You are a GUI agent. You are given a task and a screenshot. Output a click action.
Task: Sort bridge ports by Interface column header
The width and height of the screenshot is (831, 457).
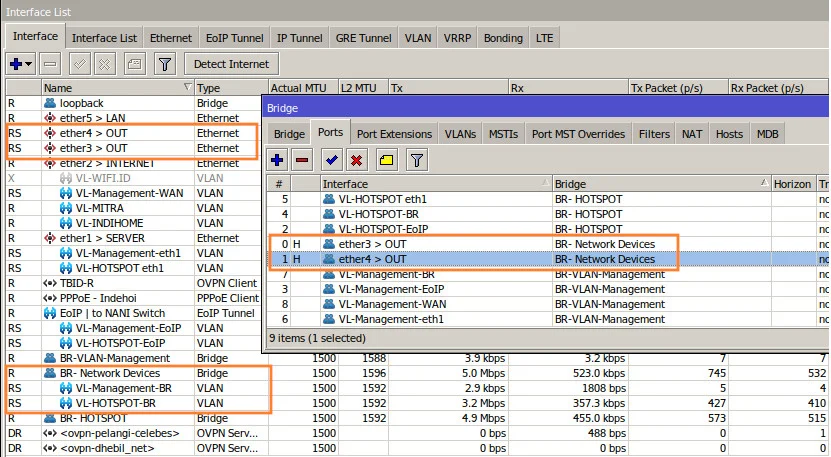[x=436, y=184]
